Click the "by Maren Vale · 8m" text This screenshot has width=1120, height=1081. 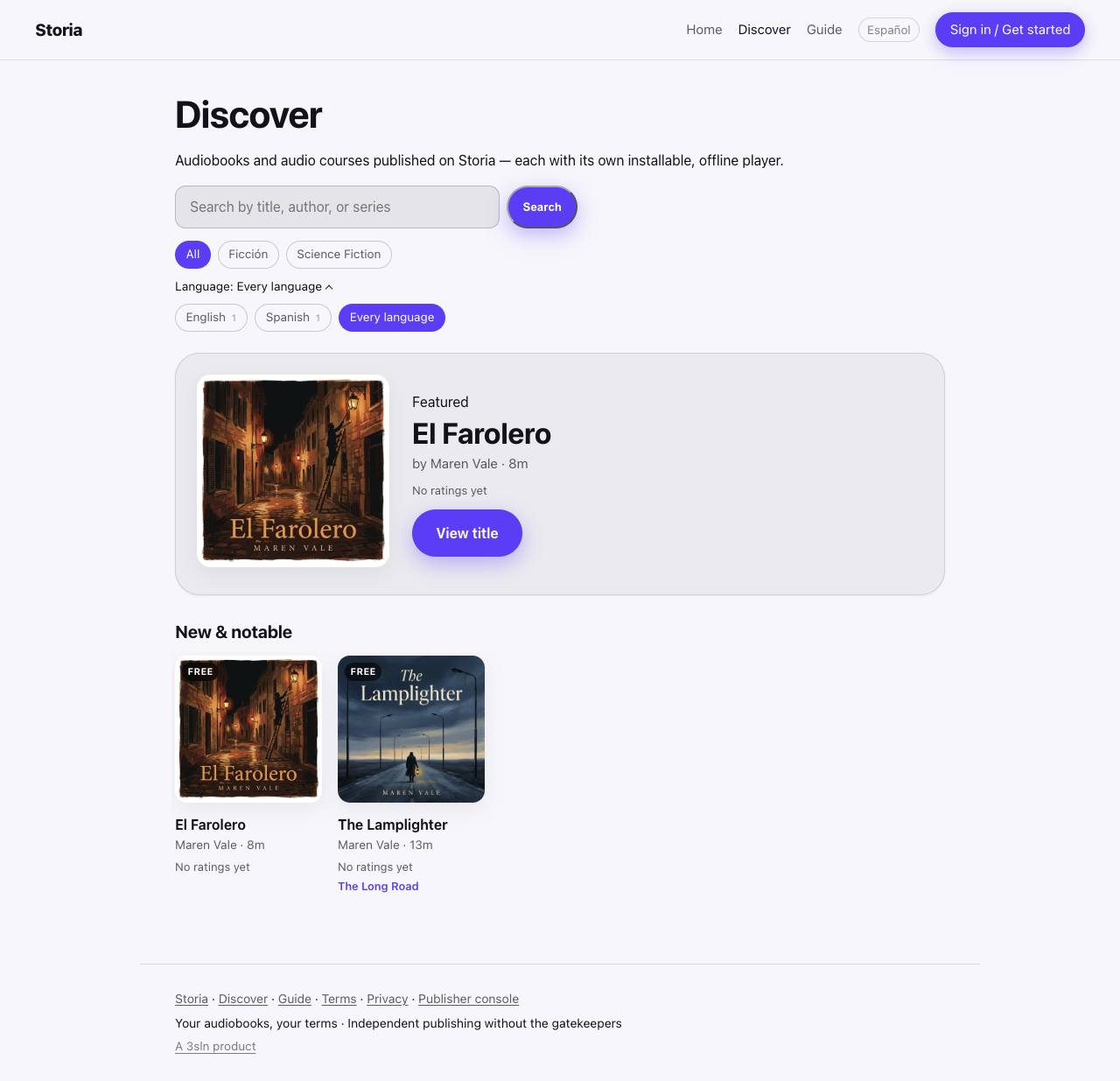click(470, 464)
